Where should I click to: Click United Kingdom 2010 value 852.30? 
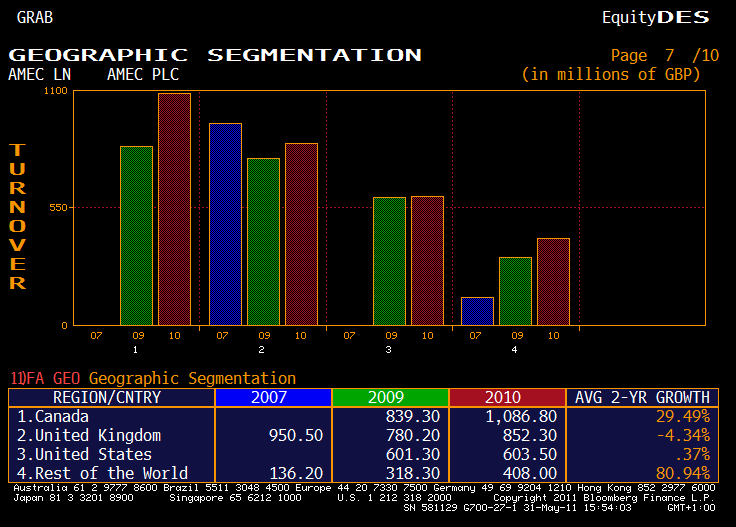coord(530,435)
